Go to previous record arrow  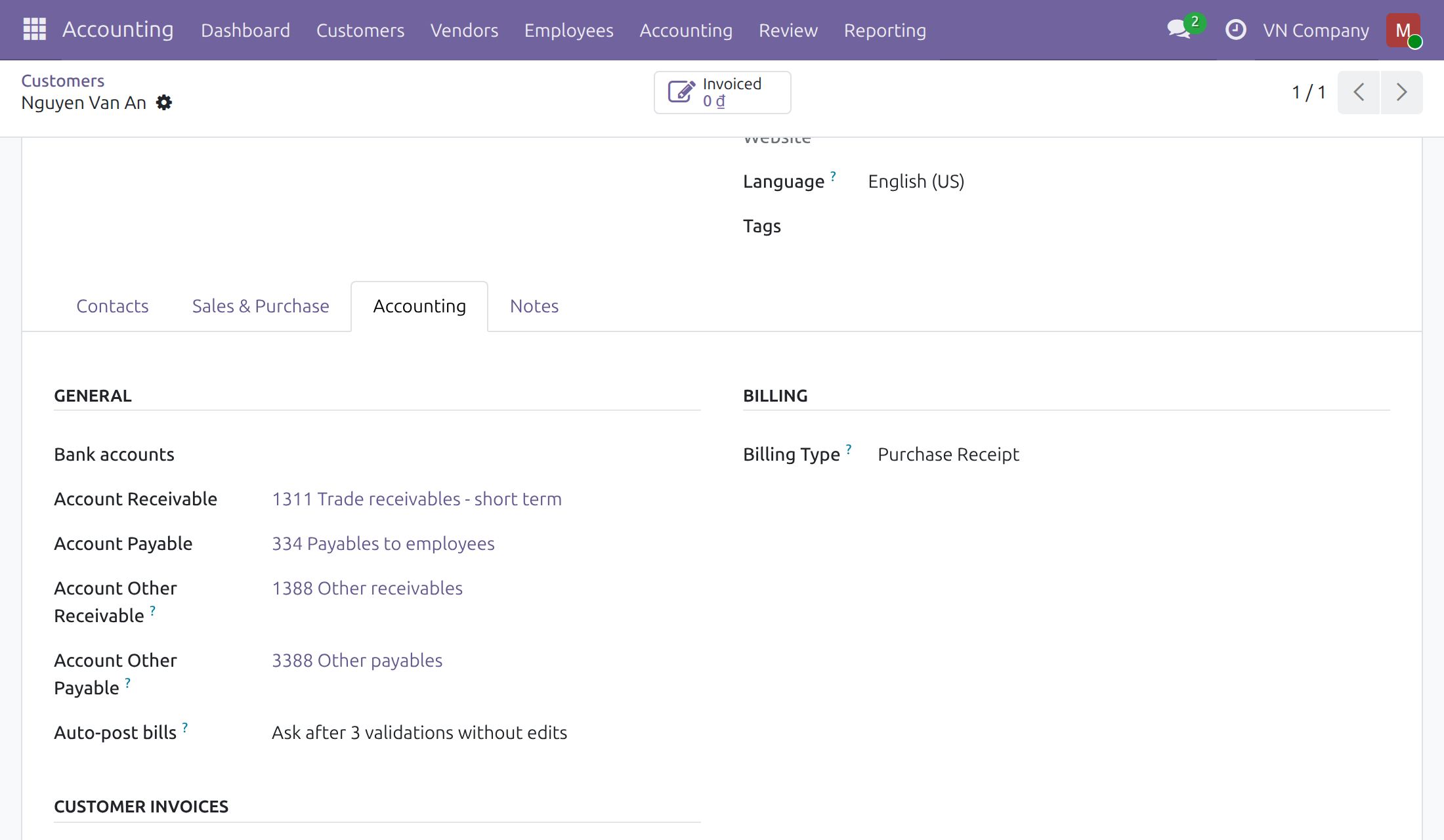pyautogui.click(x=1359, y=92)
